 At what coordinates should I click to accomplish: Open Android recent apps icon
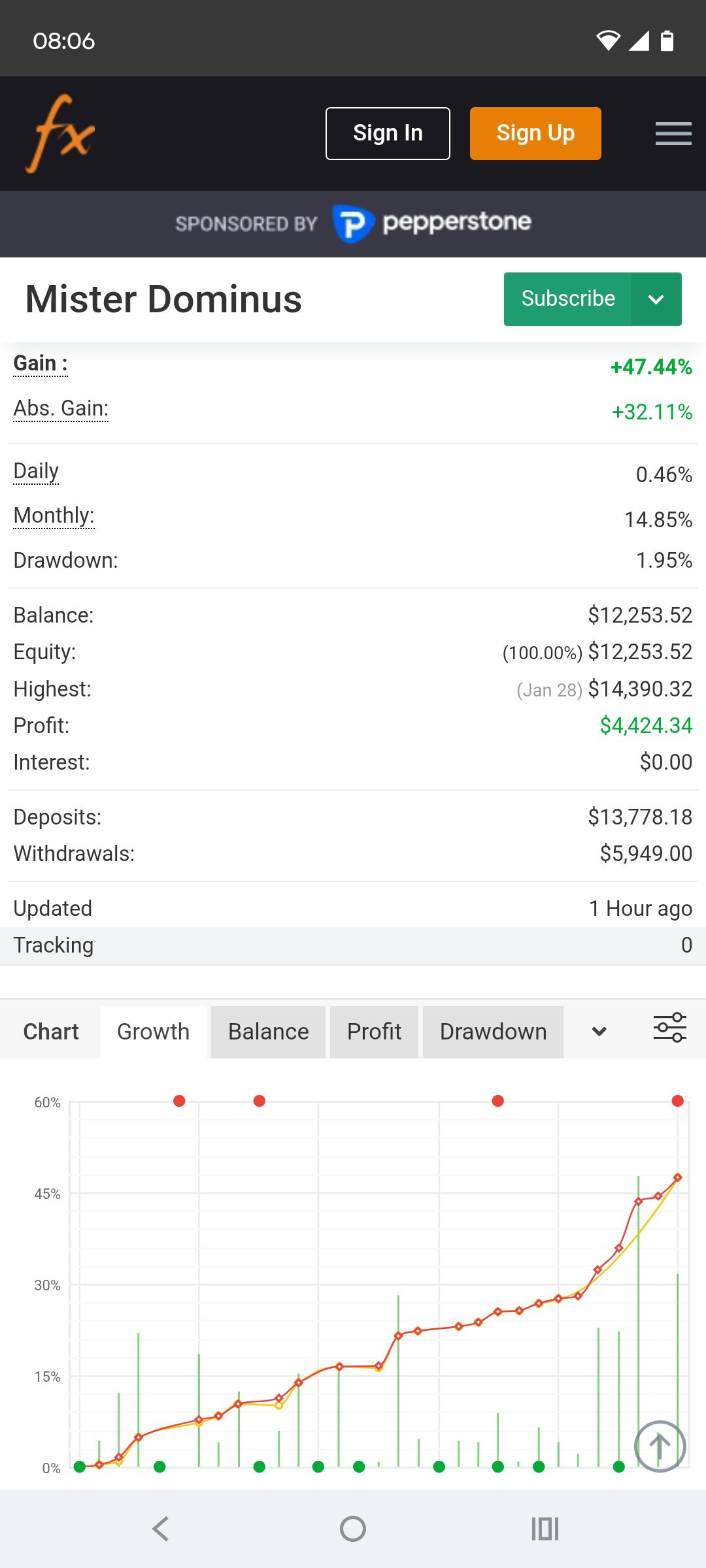[545, 1529]
